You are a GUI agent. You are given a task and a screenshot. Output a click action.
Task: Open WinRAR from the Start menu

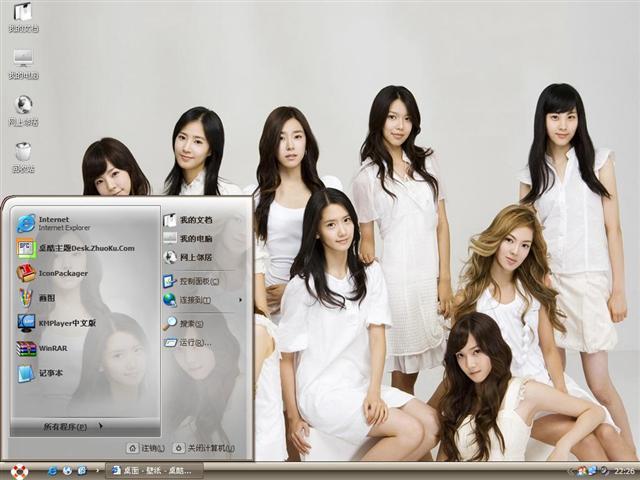55,348
